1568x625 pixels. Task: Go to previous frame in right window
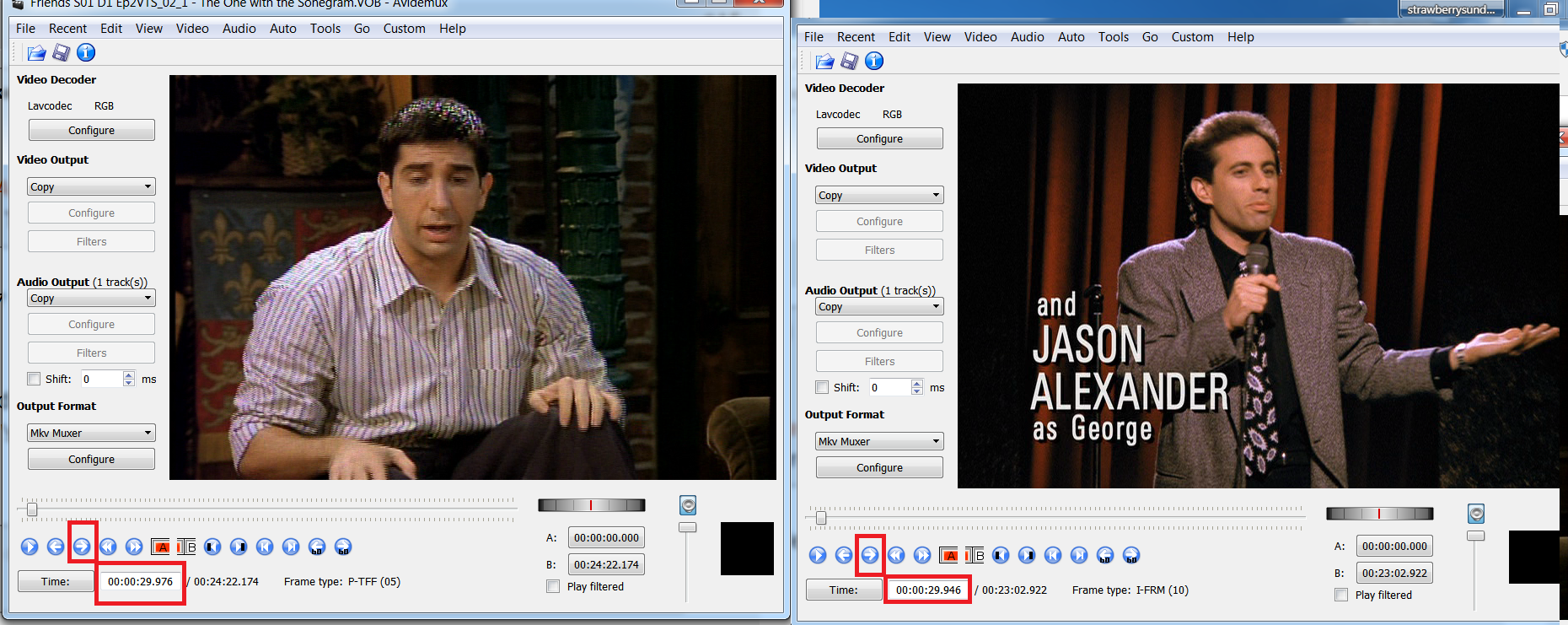[x=844, y=555]
